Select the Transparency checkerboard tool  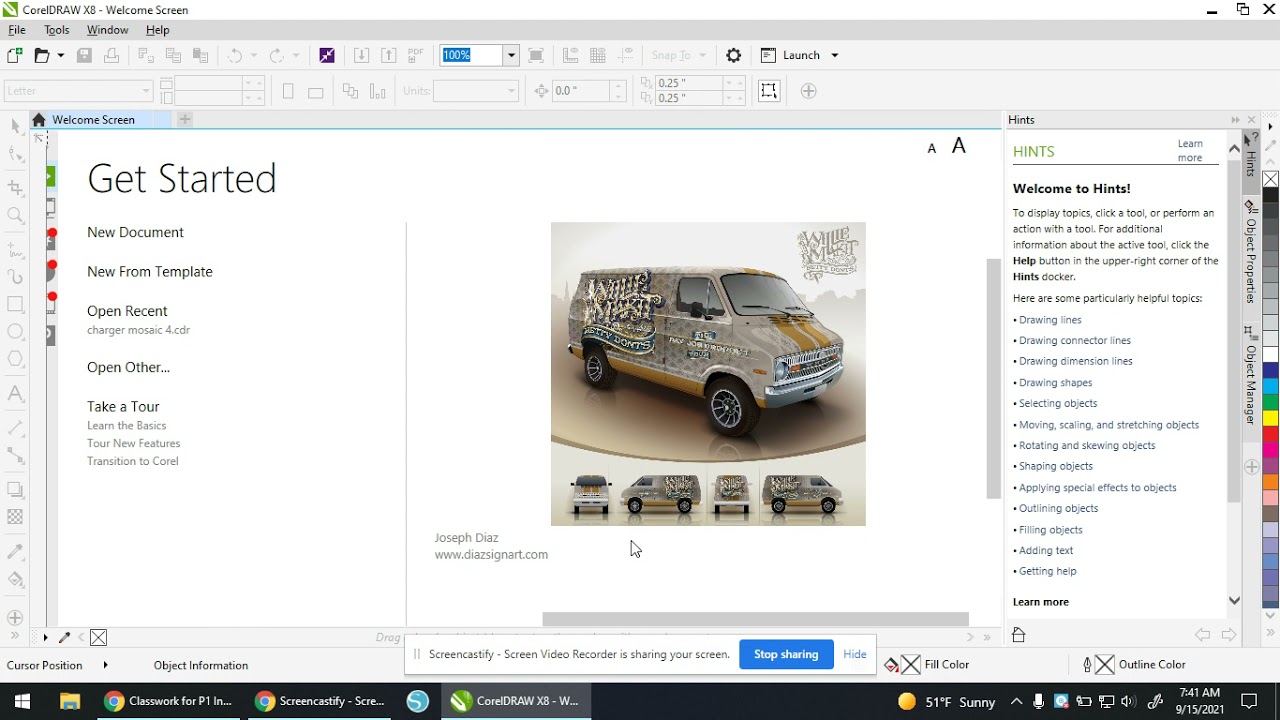pos(15,517)
